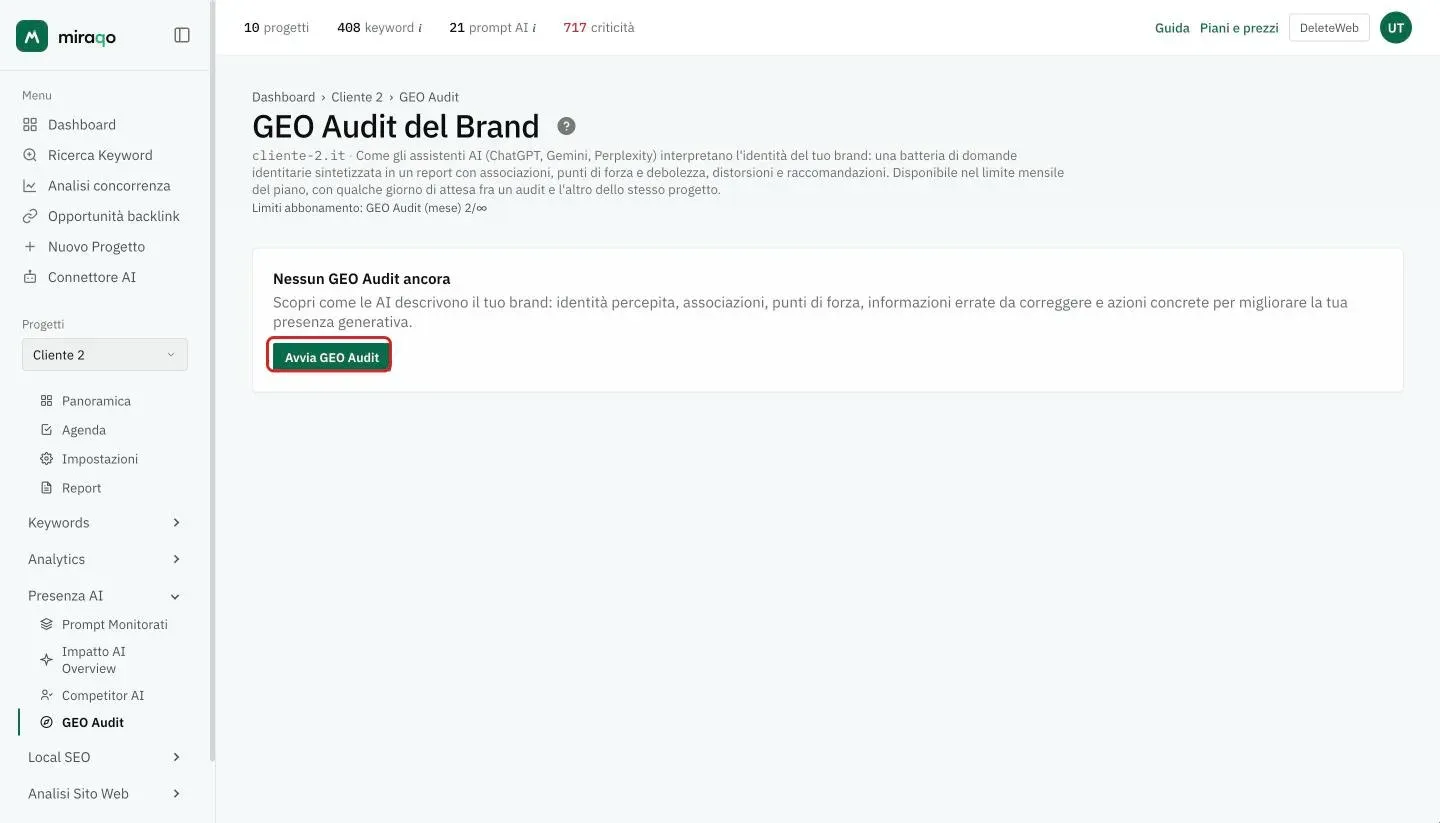Open help question mark beside page title
This screenshot has height=823, width=1440.
click(x=566, y=126)
